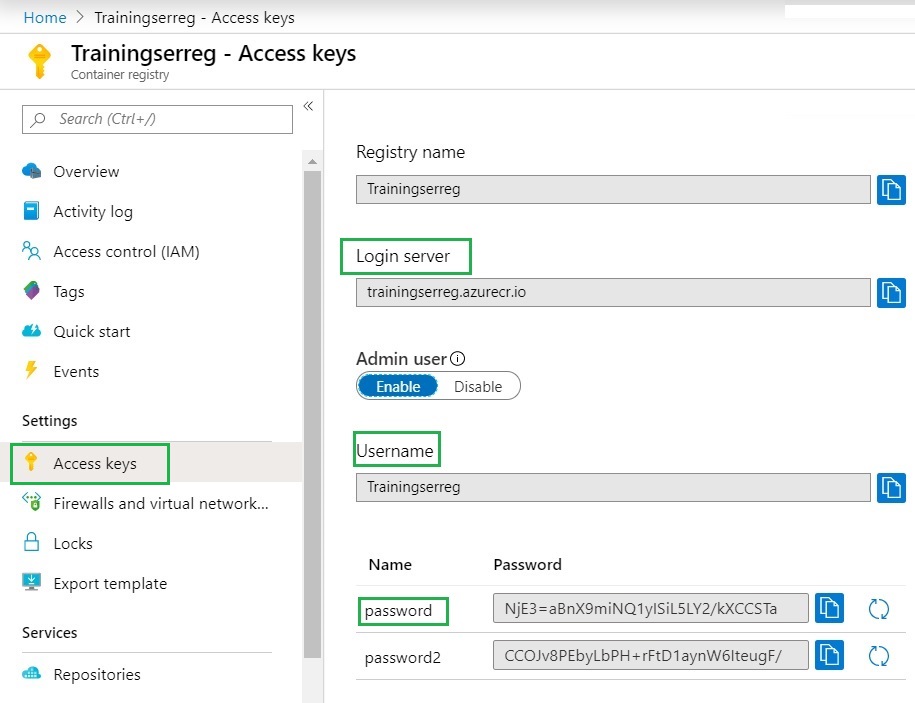The height and width of the screenshot is (703, 915).
Task: Copy the password2 value
Action: point(829,655)
